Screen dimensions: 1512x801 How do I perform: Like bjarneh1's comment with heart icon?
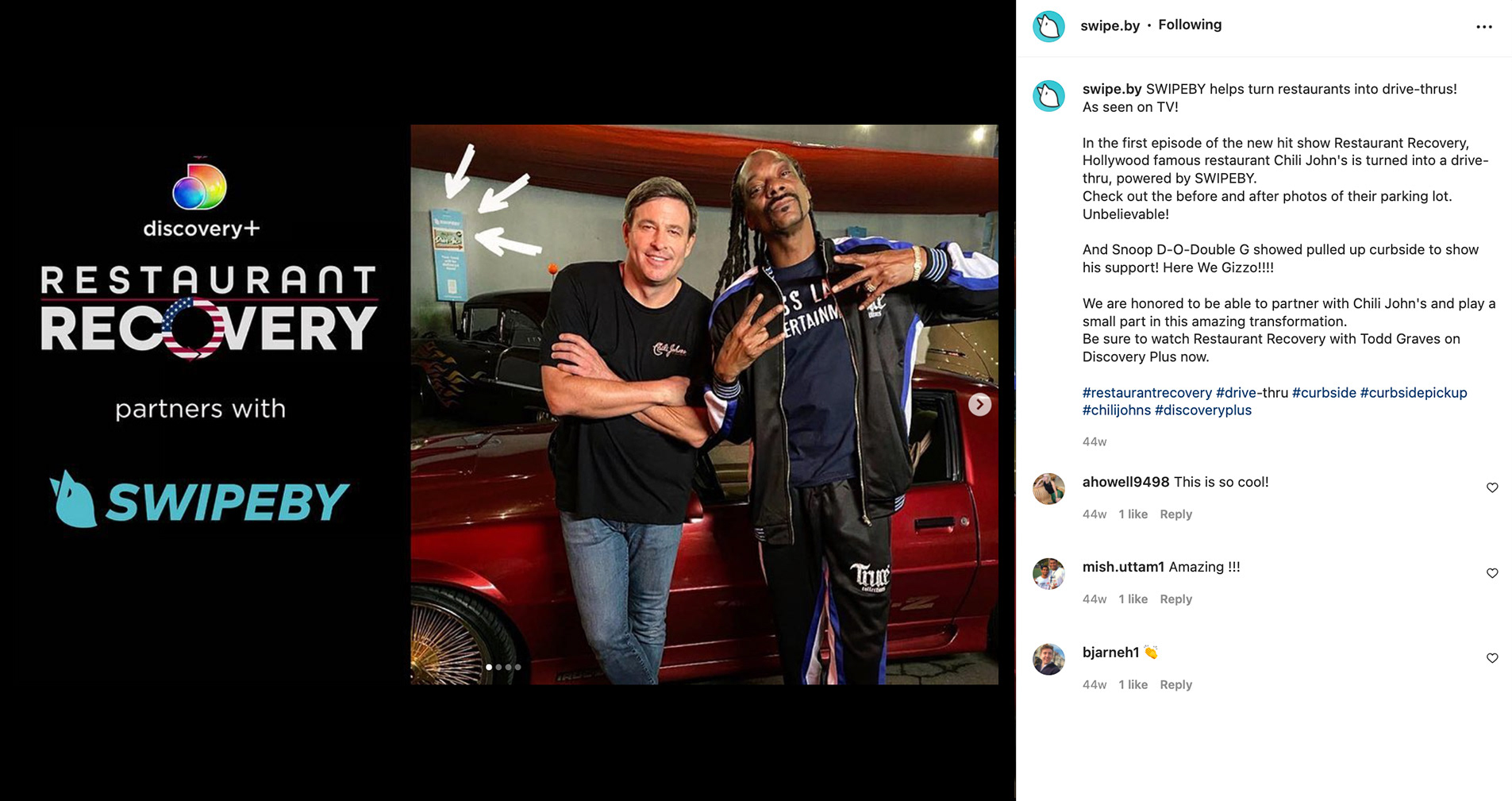(1492, 658)
